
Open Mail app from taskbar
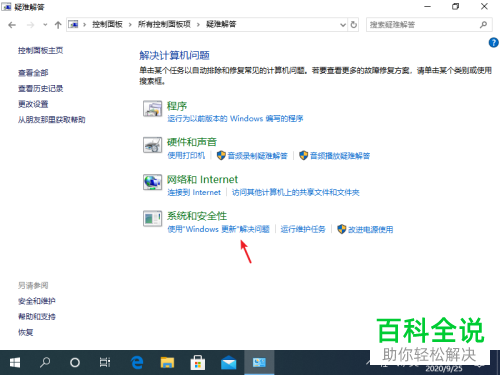(229, 363)
